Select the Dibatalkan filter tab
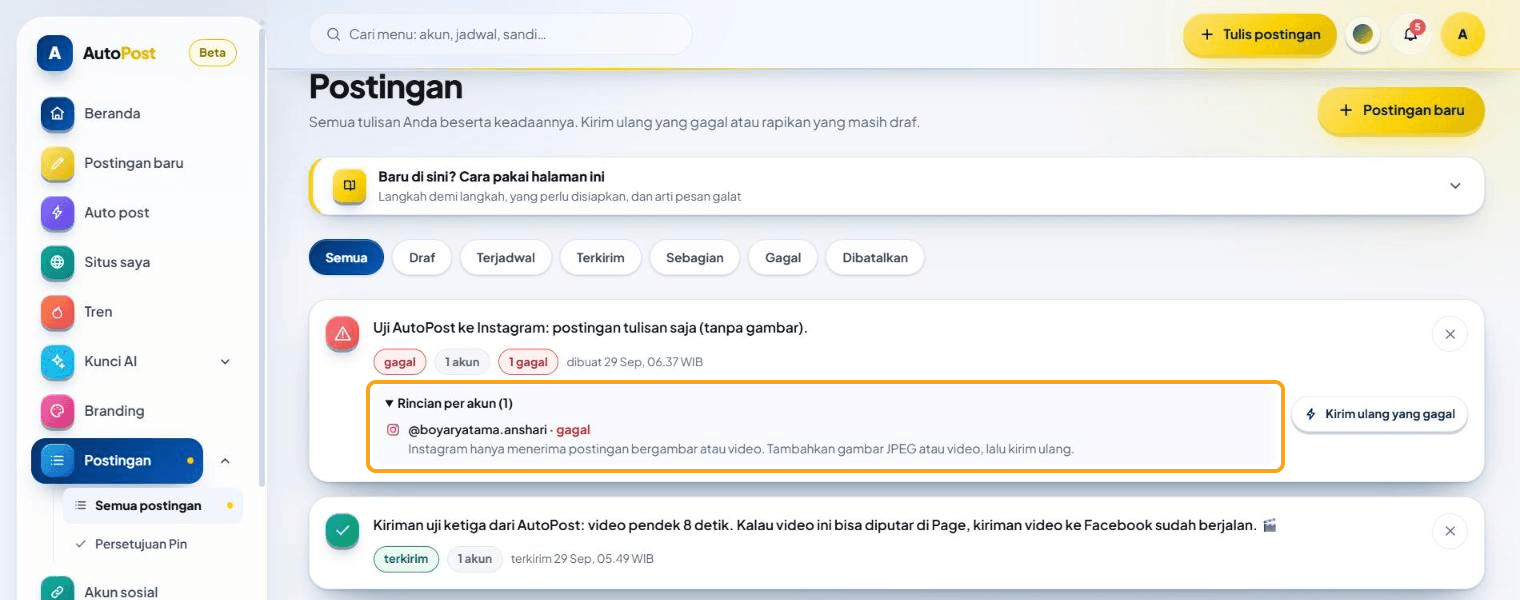The width and height of the screenshot is (1520, 600). tap(875, 257)
